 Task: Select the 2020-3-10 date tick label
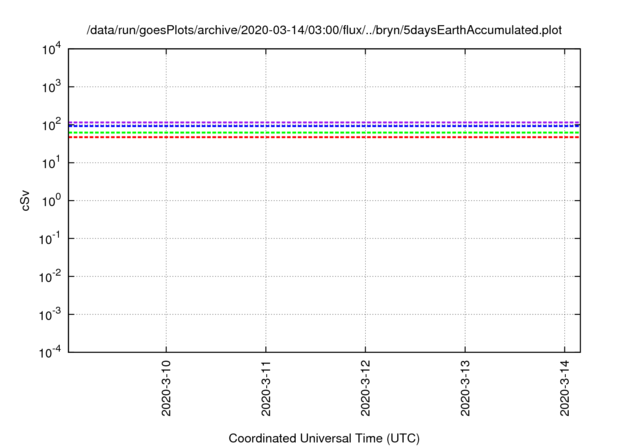166,389
